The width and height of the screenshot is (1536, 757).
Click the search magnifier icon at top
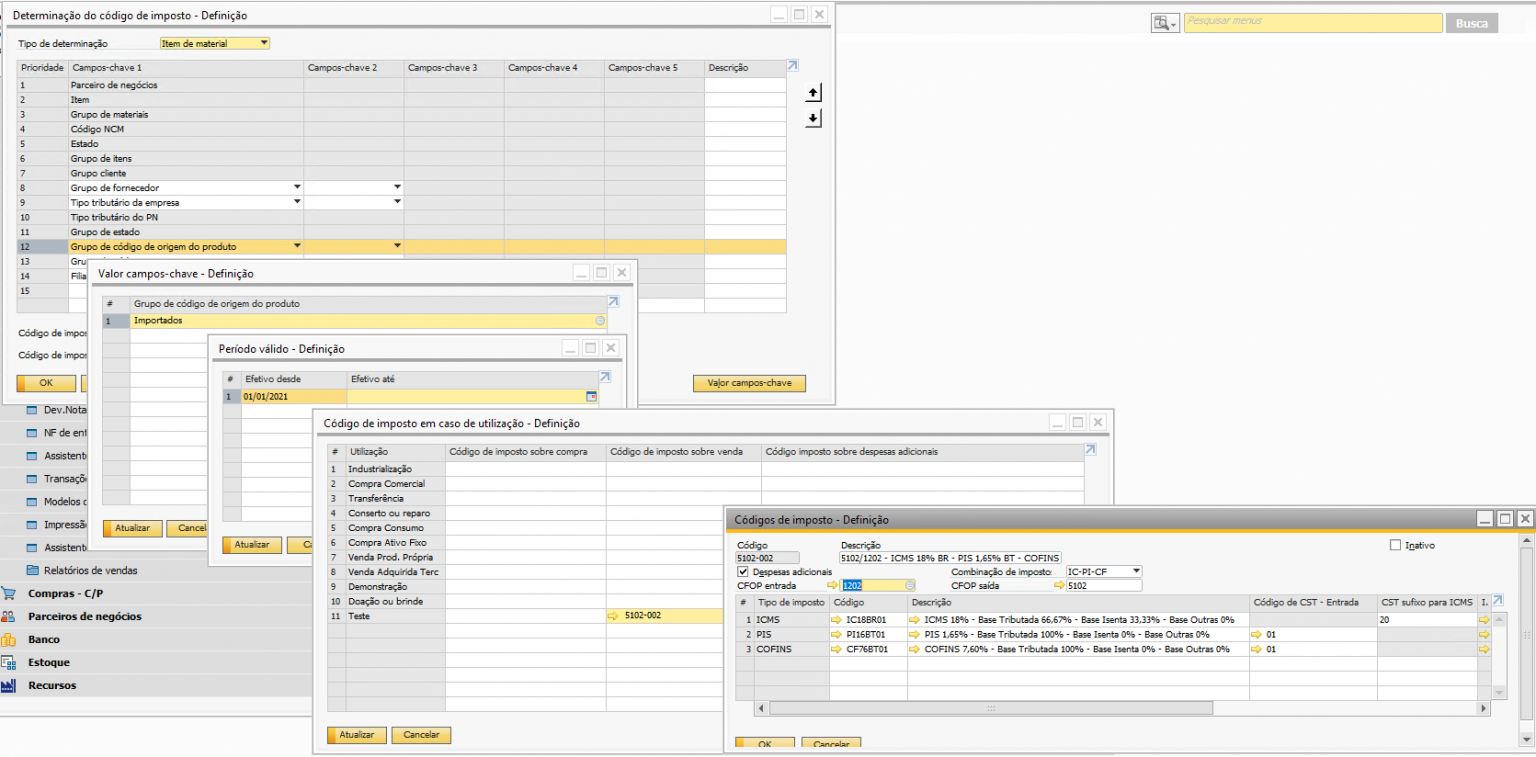coord(1163,22)
